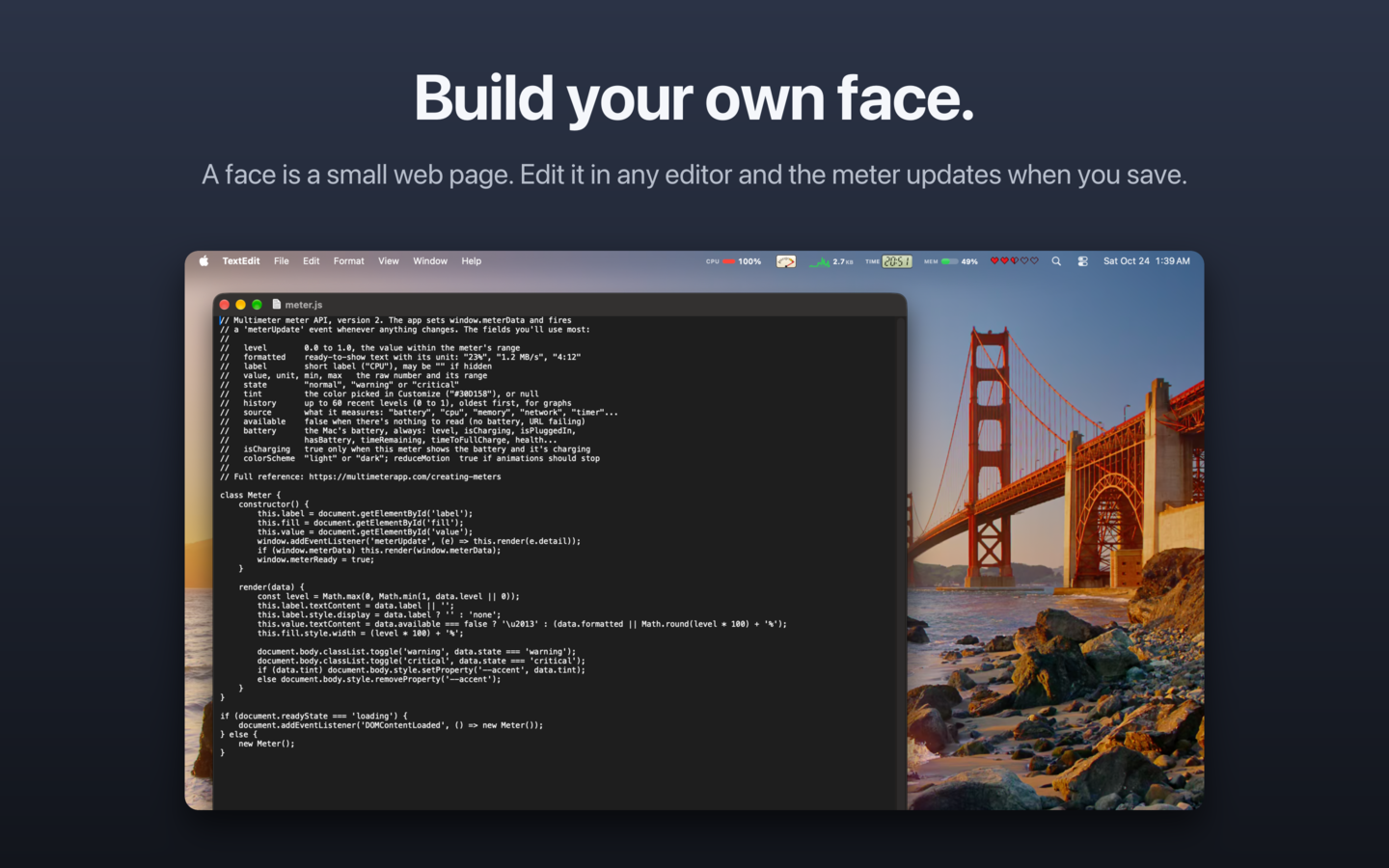Image resolution: width=1389 pixels, height=868 pixels.
Task: Open the Format menu
Action: pos(349,261)
